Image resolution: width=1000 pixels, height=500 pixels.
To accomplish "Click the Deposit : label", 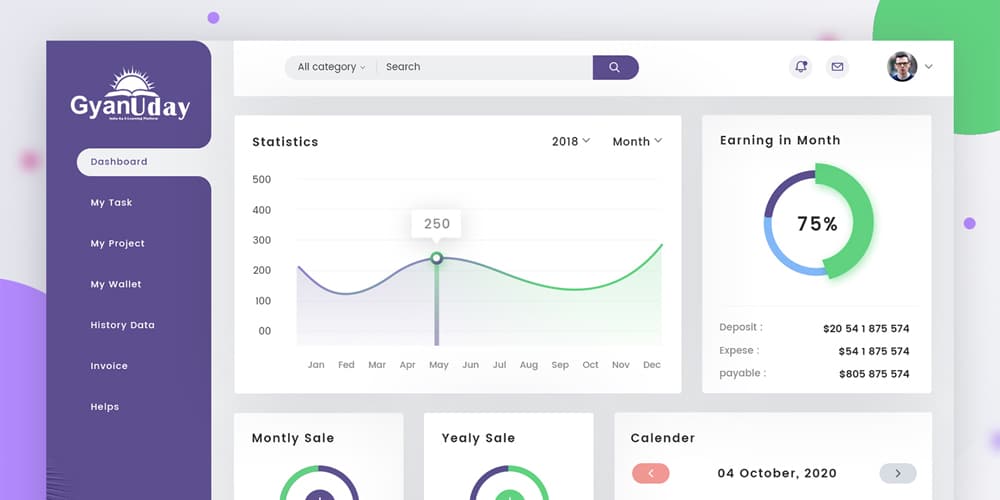I will 741,327.
